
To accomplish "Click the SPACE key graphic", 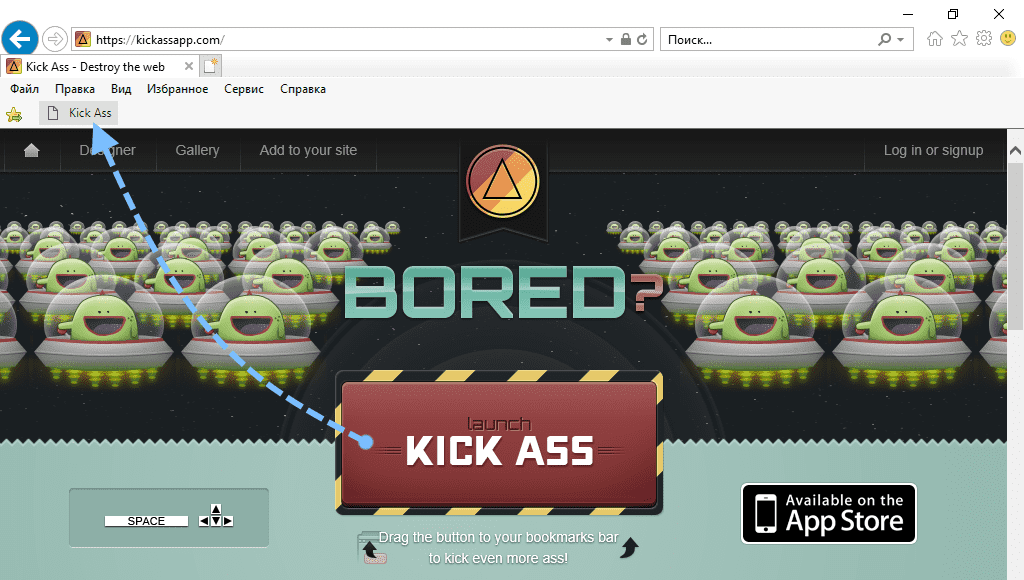I will point(146,521).
